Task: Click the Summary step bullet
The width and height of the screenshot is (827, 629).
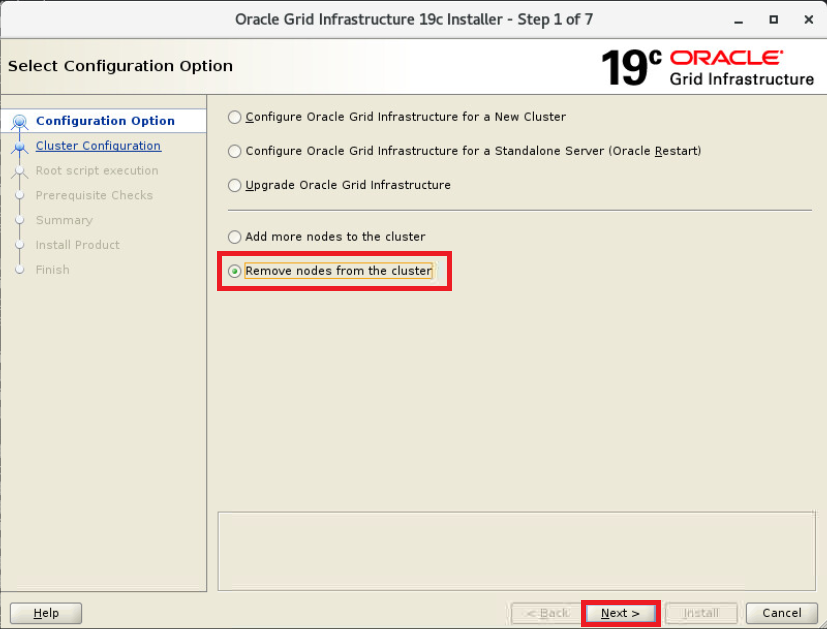Action: pos(20,220)
